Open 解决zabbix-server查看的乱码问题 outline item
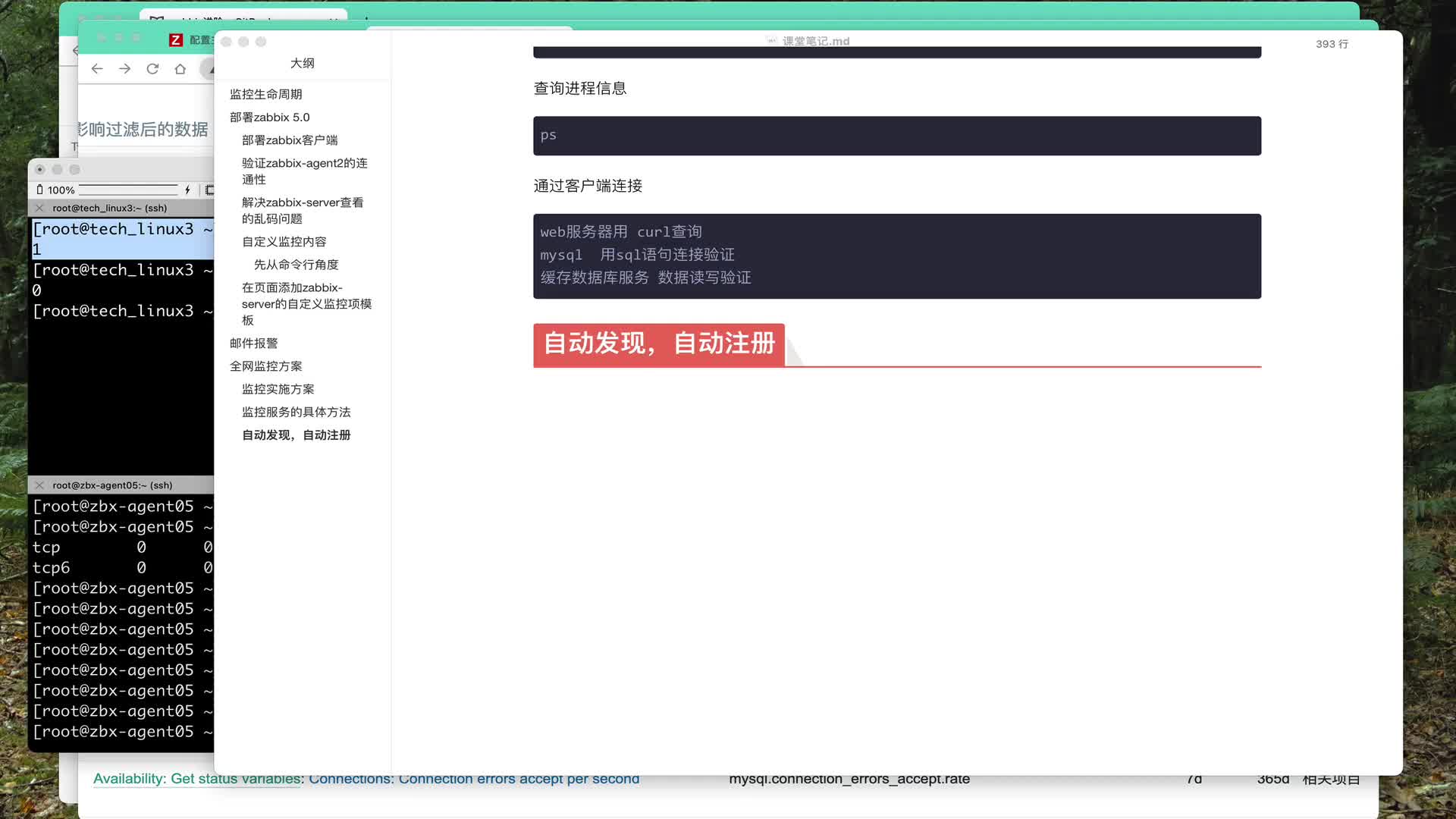The image size is (1456, 819). (303, 211)
